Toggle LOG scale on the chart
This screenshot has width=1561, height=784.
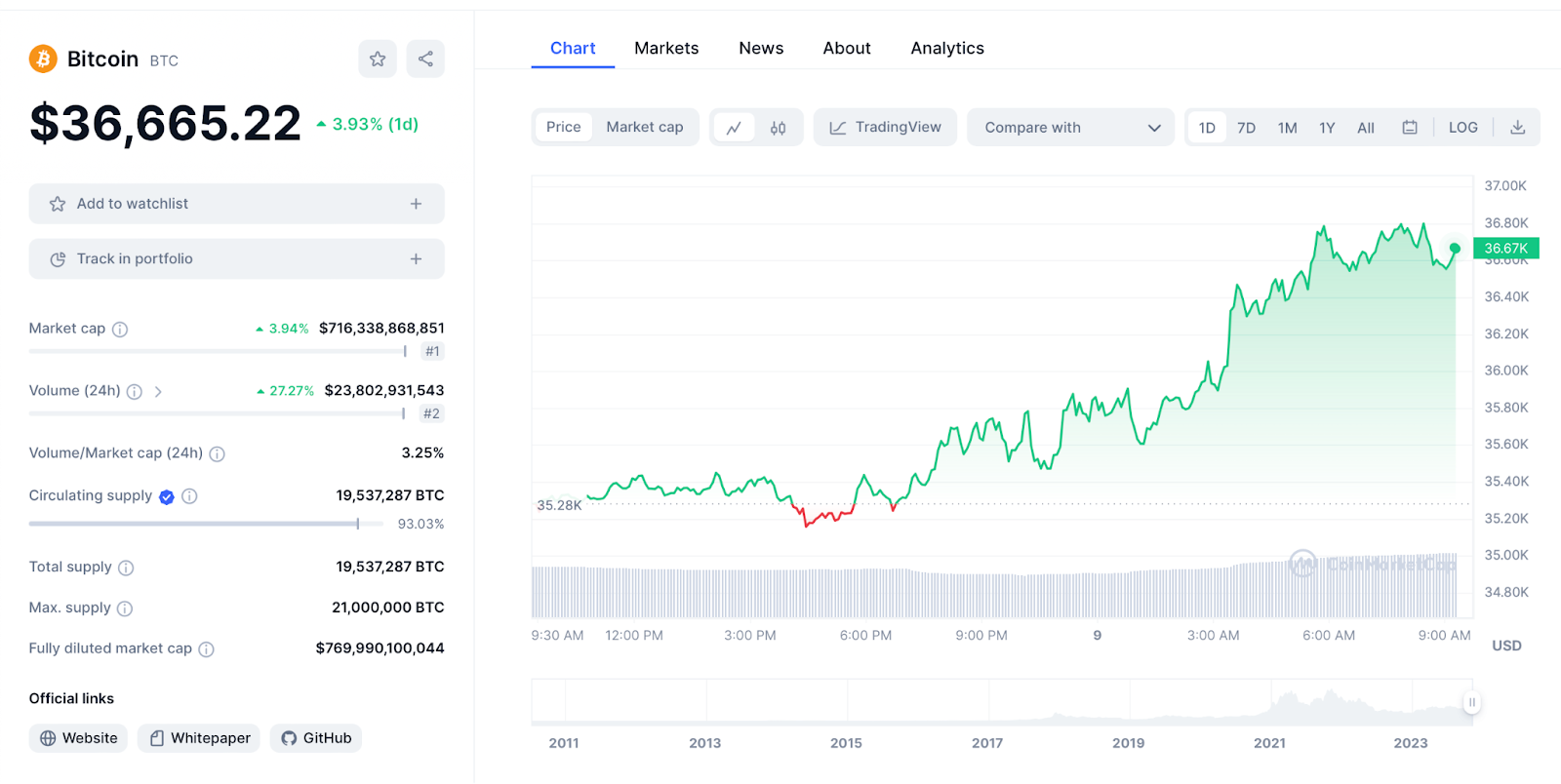1462,128
